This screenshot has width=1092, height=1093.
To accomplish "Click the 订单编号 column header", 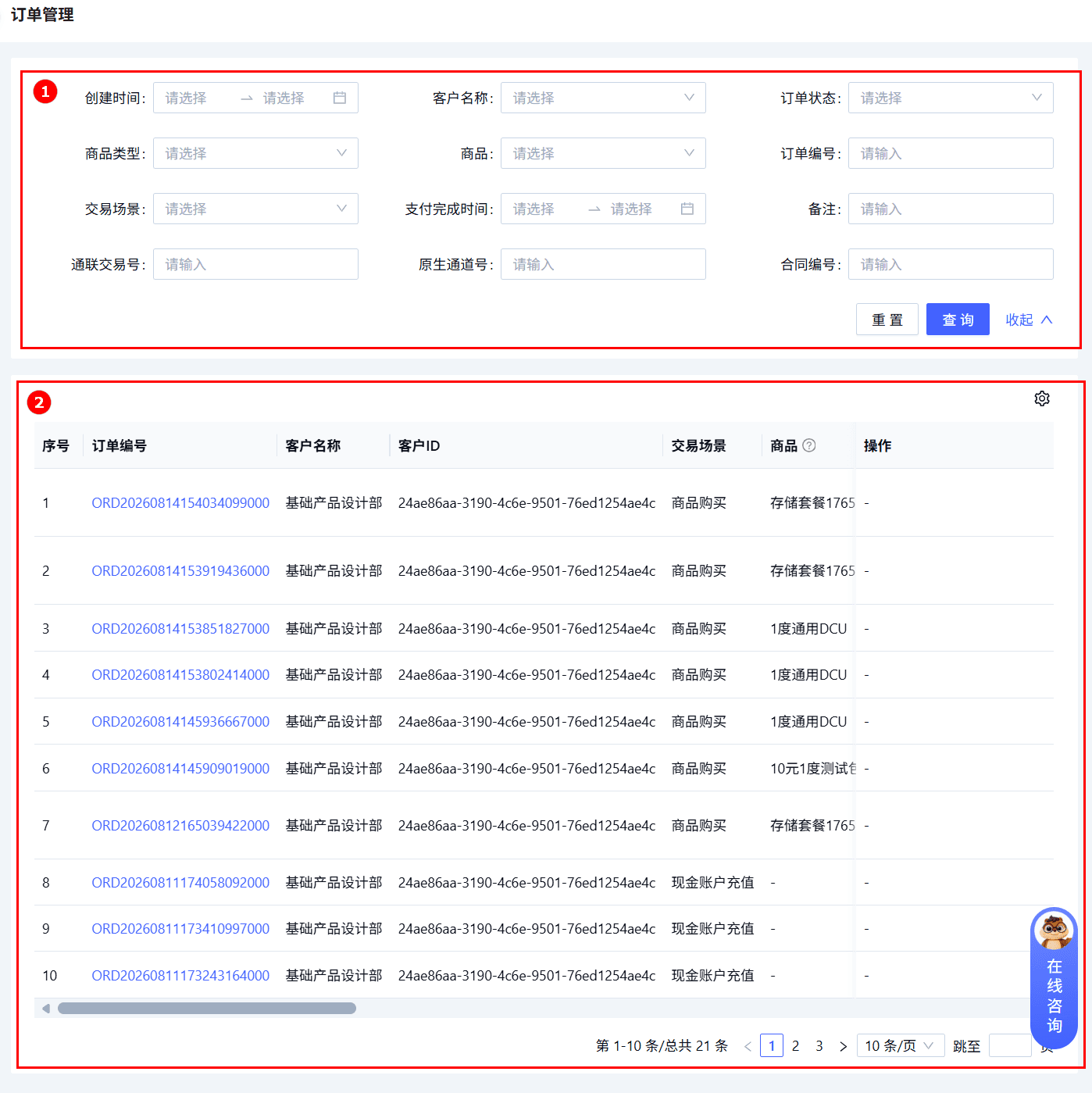I will tap(120, 445).
